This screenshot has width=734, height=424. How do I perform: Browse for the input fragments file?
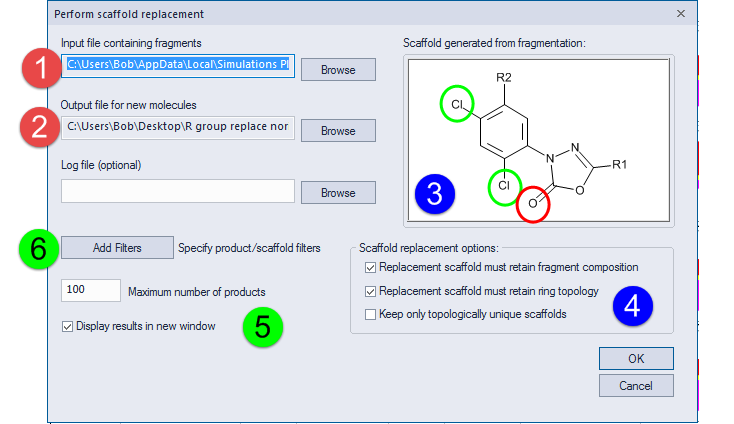[338, 70]
